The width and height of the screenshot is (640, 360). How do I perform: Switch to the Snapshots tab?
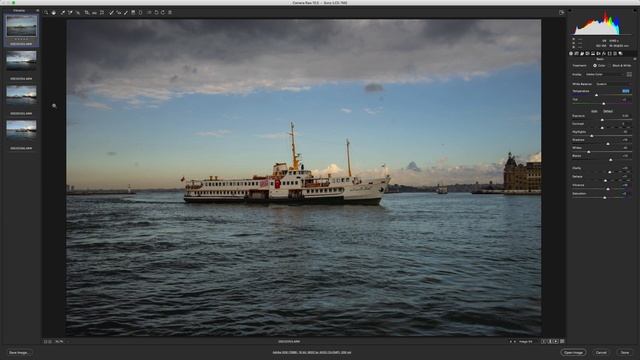[x=620, y=53]
